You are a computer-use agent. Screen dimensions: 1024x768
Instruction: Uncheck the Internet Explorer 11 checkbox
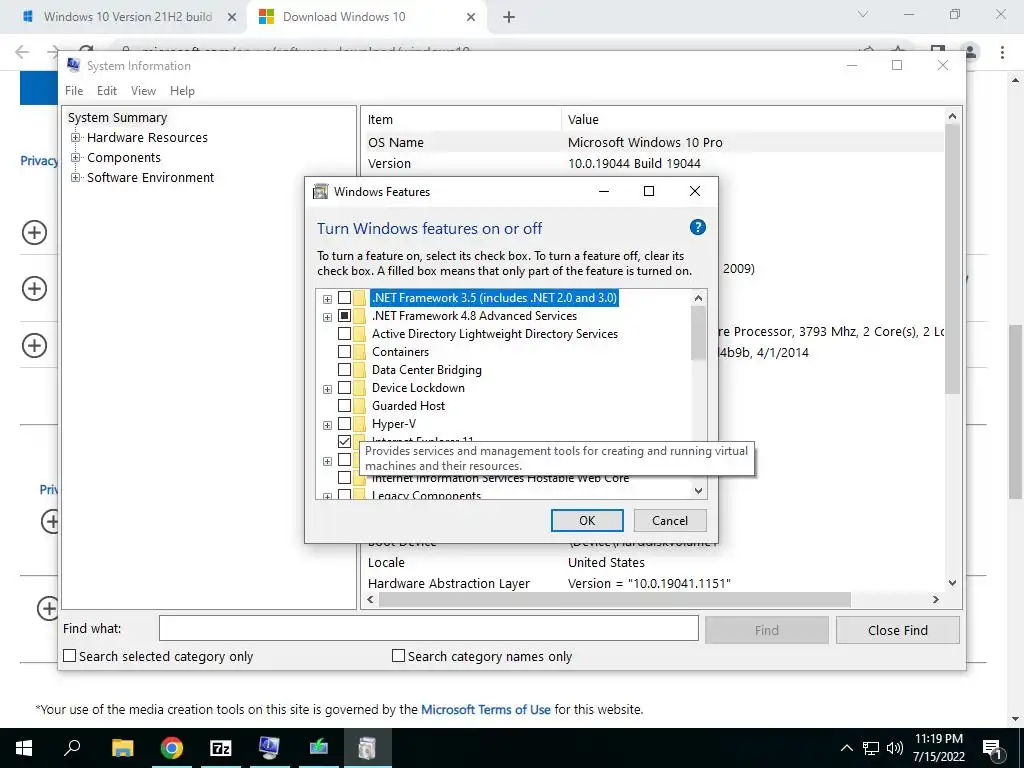pyautogui.click(x=344, y=441)
